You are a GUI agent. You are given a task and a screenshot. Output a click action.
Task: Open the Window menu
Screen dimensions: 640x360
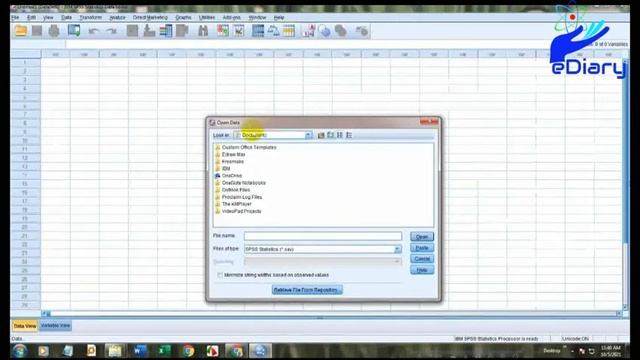point(257,18)
